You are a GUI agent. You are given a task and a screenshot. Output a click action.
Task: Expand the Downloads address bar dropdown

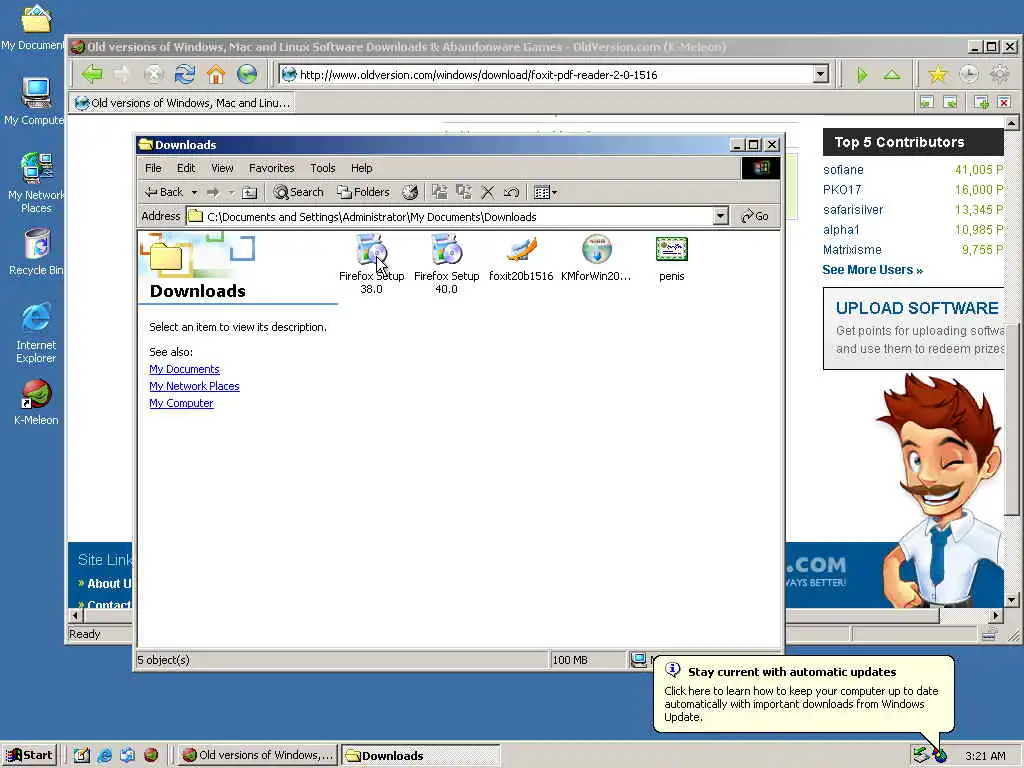pyautogui.click(x=720, y=216)
